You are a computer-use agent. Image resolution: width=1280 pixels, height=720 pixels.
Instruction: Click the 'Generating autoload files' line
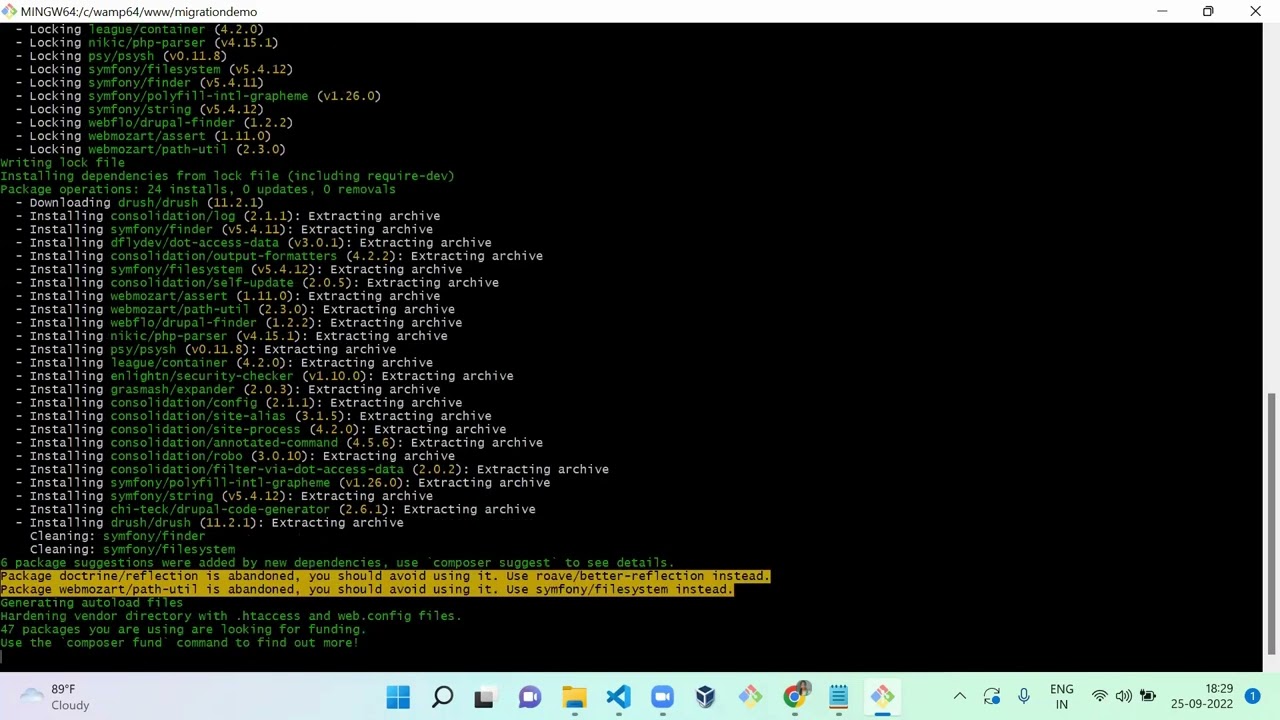point(92,602)
